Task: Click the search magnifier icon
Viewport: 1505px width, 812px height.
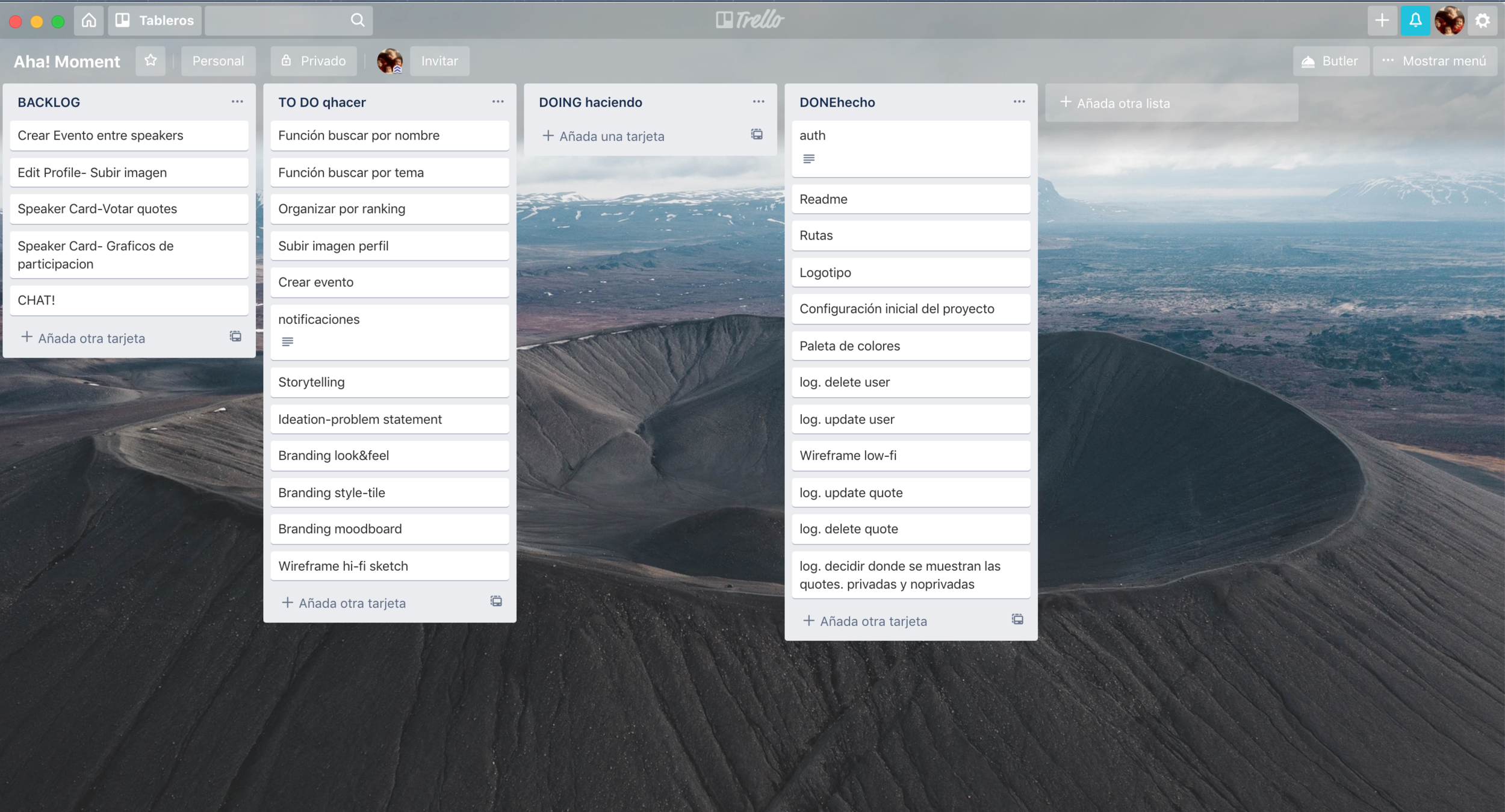Action: point(358,20)
